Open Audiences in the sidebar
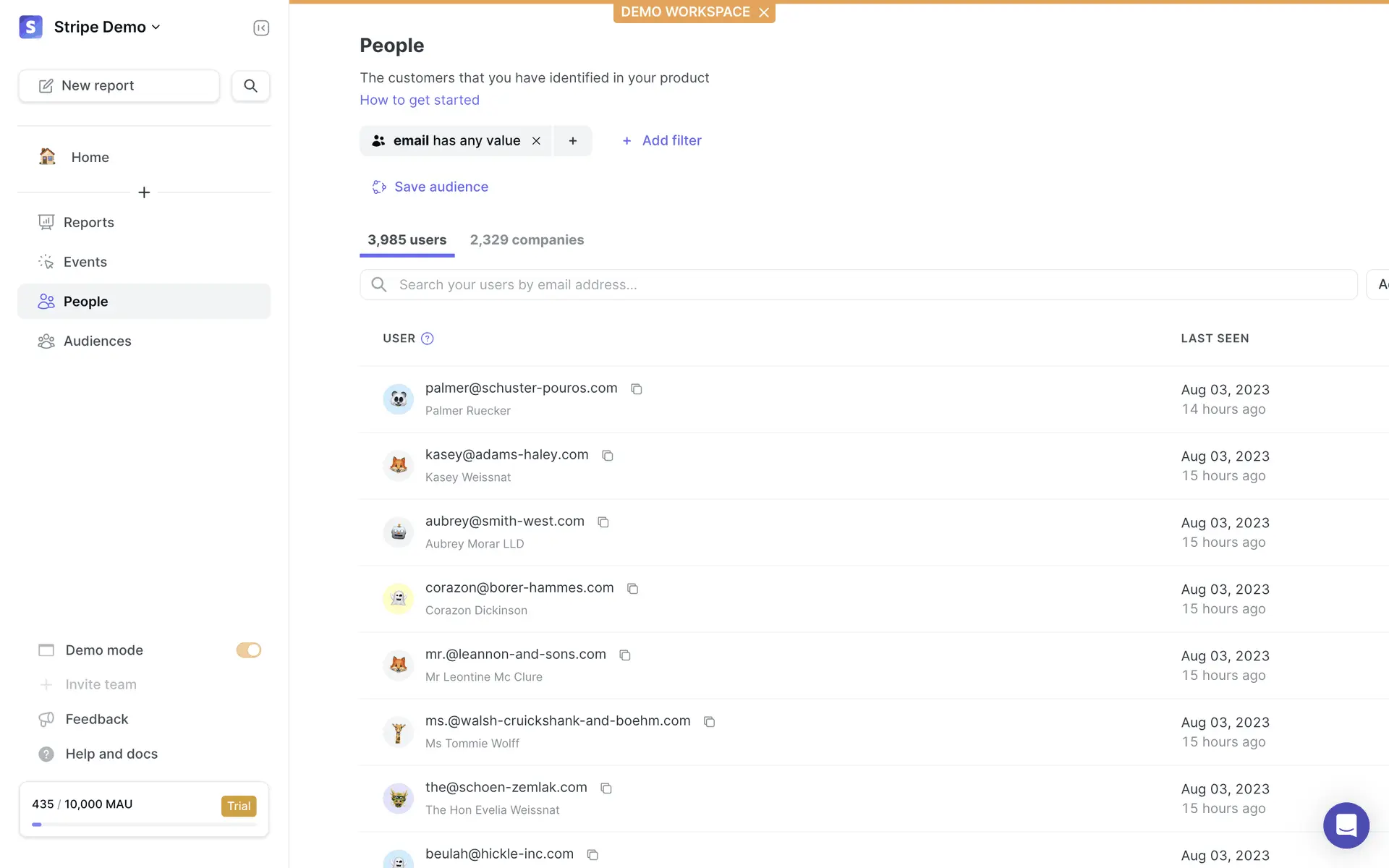Image resolution: width=1389 pixels, height=868 pixels. click(x=97, y=341)
